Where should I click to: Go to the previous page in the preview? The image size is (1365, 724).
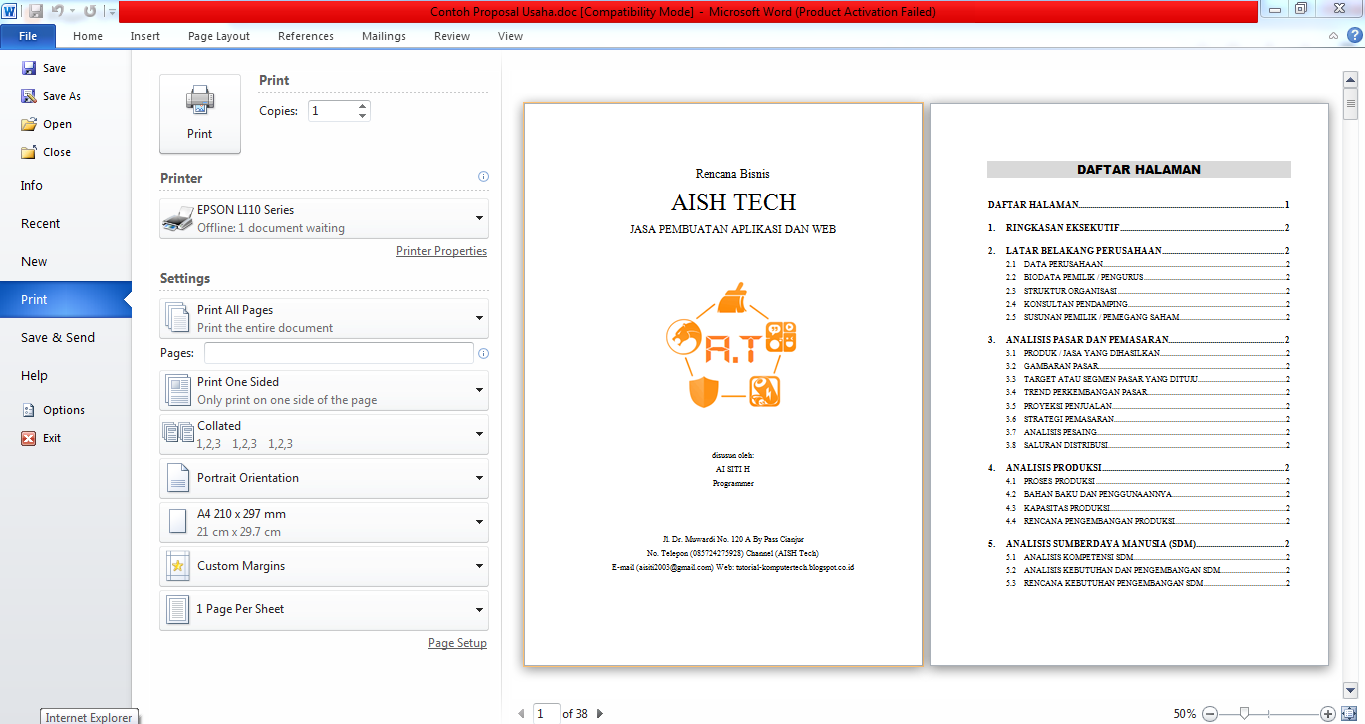pyautogui.click(x=521, y=714)
